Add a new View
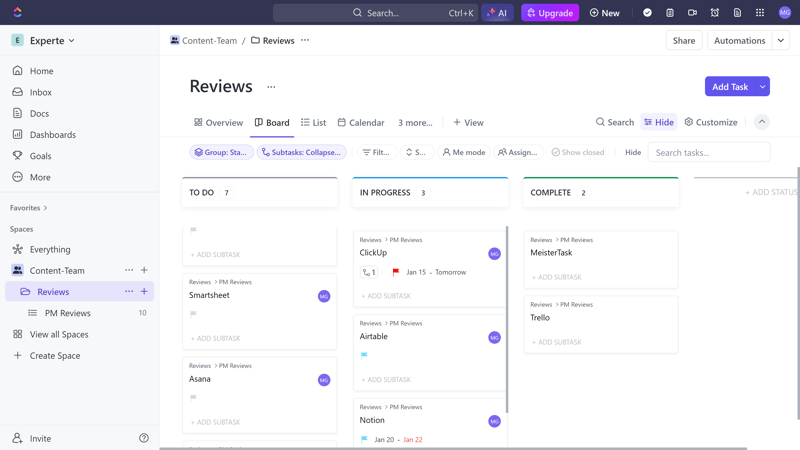This screenshot has height=450, width=800. tap(468, 122)
